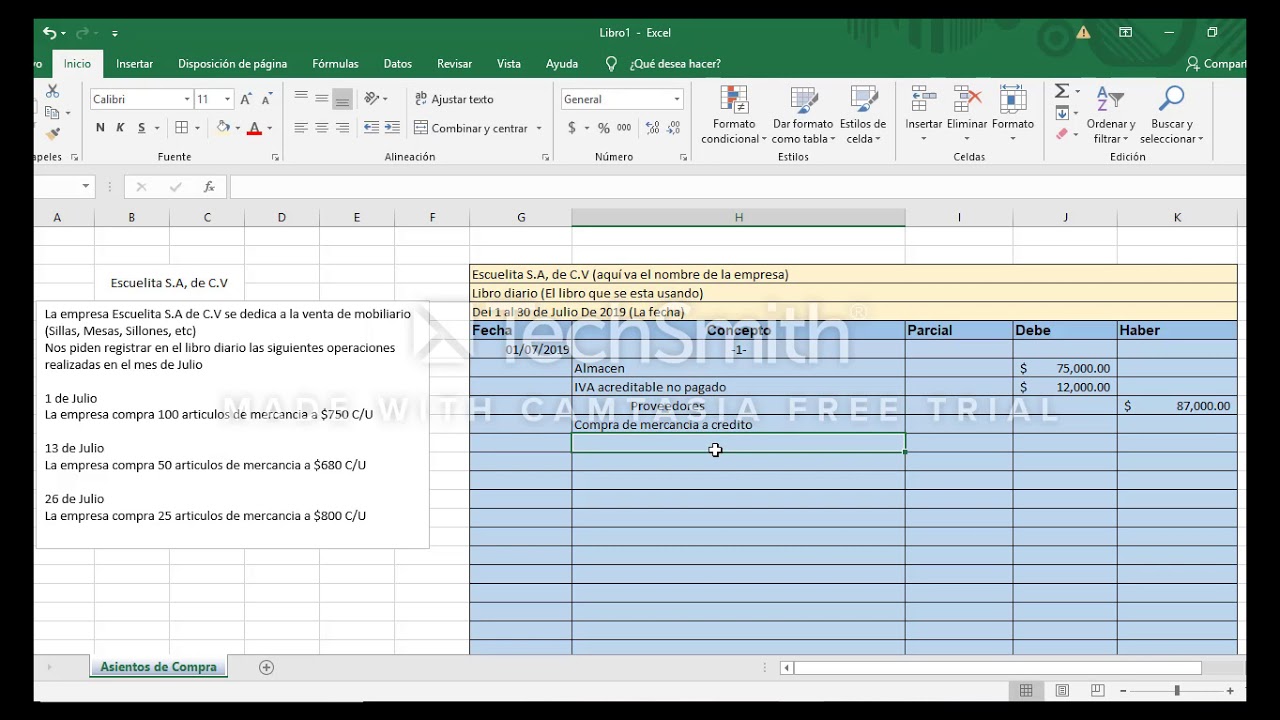Click the increase decimals icon
Image resolution: width=1280 pixels, height=720 pixels.
pyautogui.click(x=653, y=128)
